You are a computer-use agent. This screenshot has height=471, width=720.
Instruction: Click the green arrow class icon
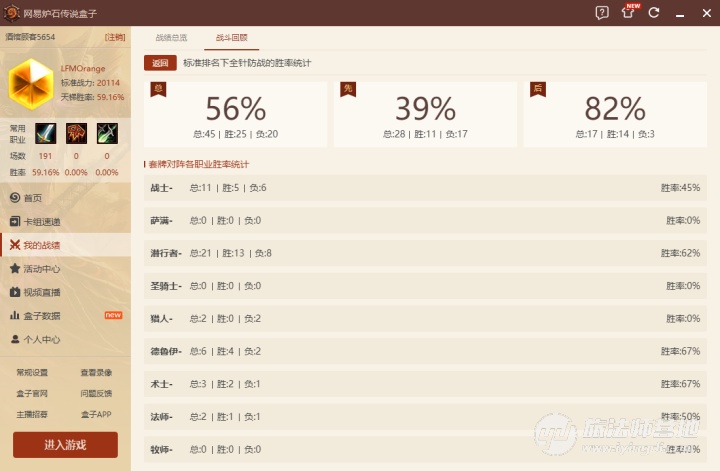107,134
